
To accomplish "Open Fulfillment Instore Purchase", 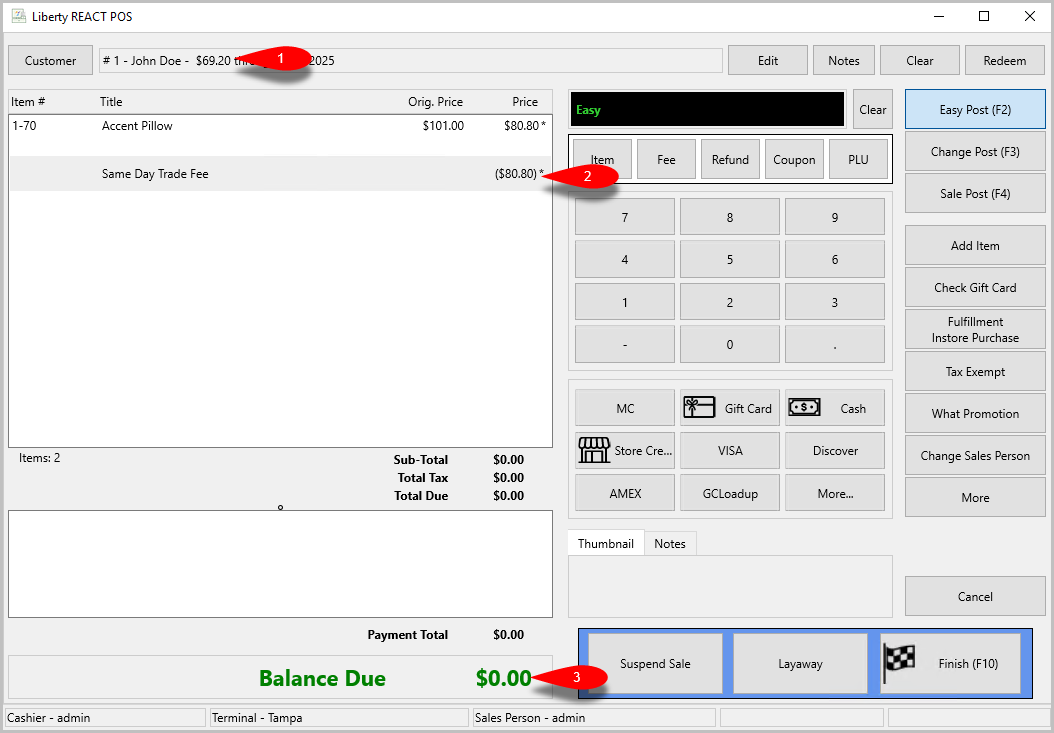I will tap(975, 330).
